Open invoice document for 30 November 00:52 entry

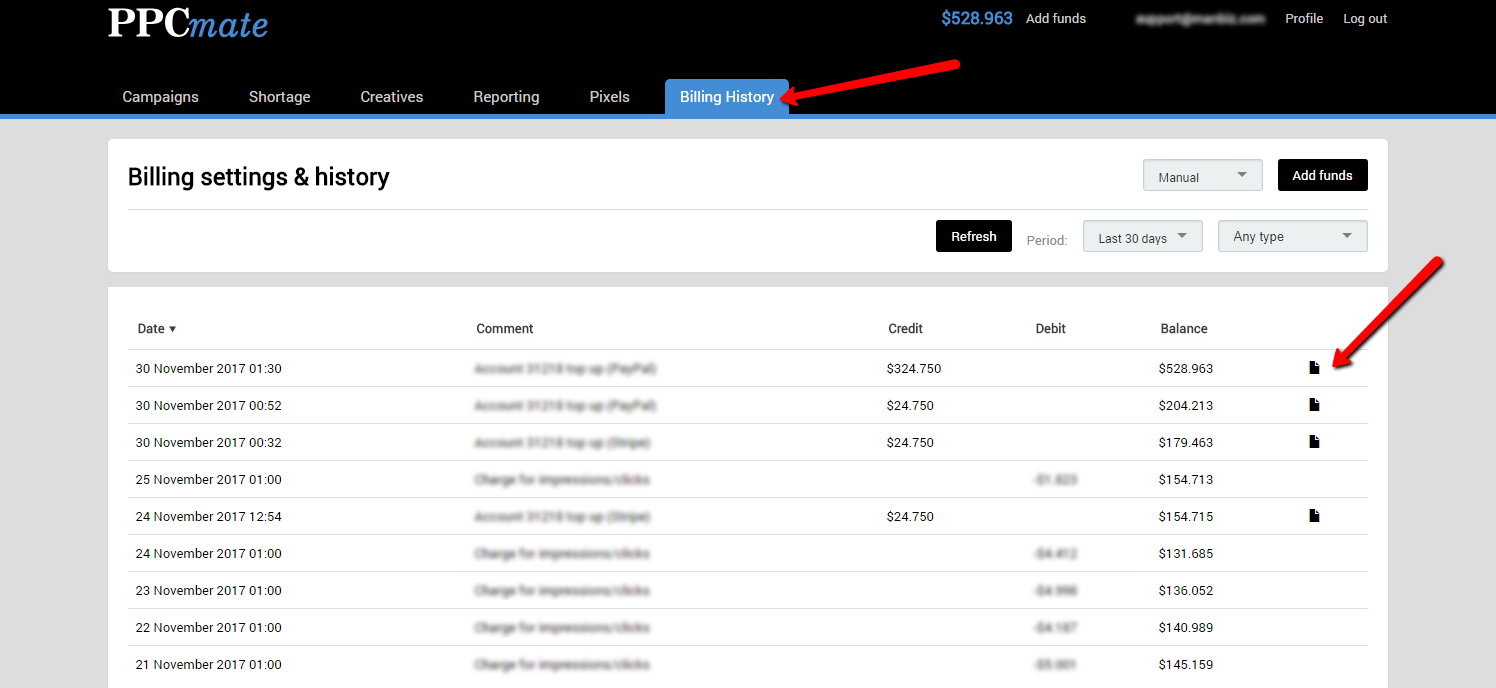(1314, 405)
